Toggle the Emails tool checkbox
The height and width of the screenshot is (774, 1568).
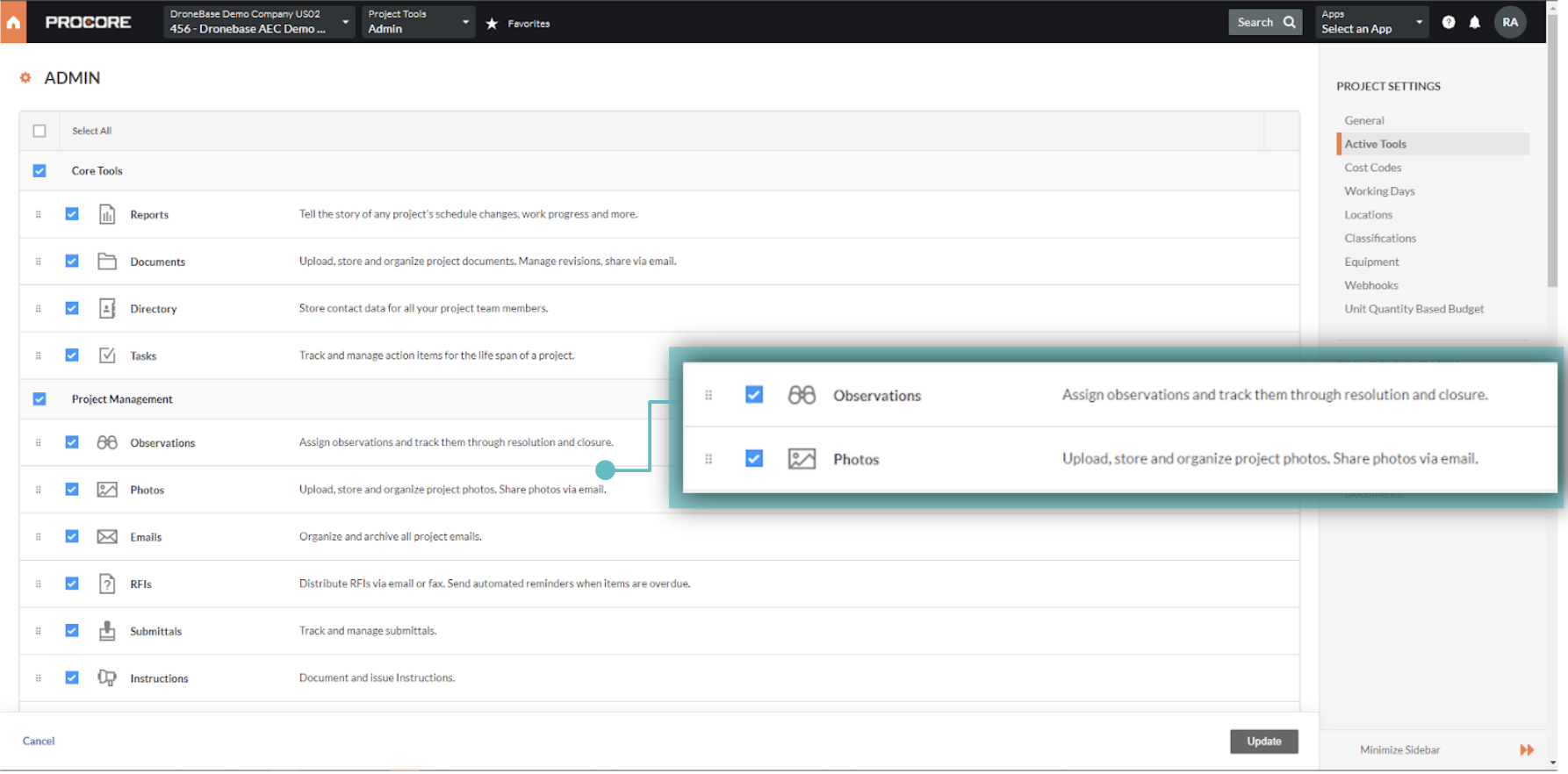(x=72, y=537)
